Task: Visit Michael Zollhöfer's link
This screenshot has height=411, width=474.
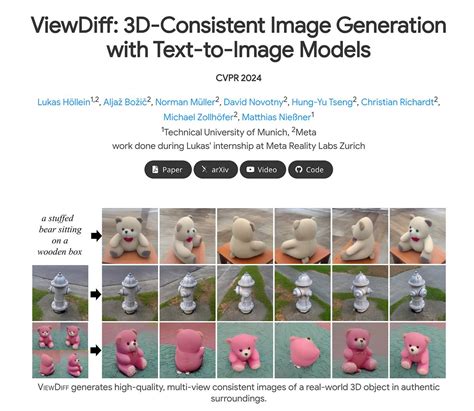Action: point(198,117)
